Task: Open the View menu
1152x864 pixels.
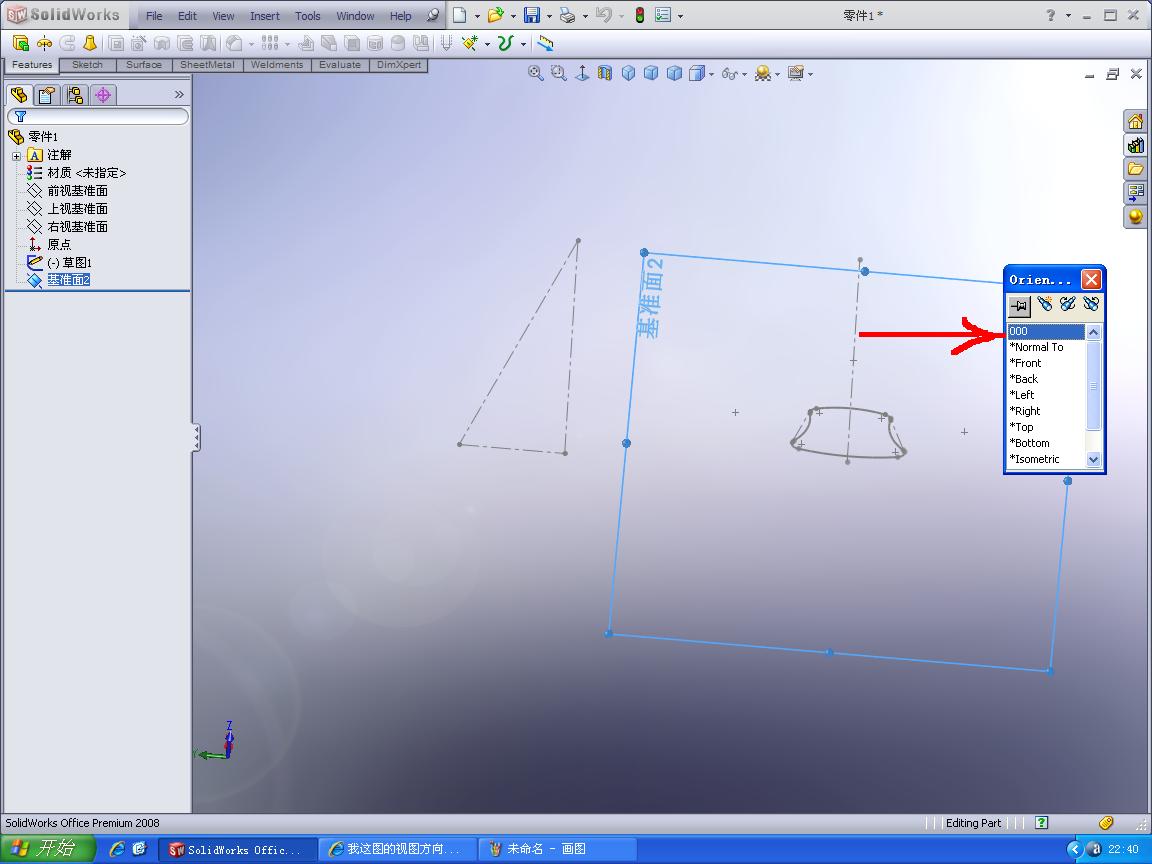Action: (x=223, y=15)
